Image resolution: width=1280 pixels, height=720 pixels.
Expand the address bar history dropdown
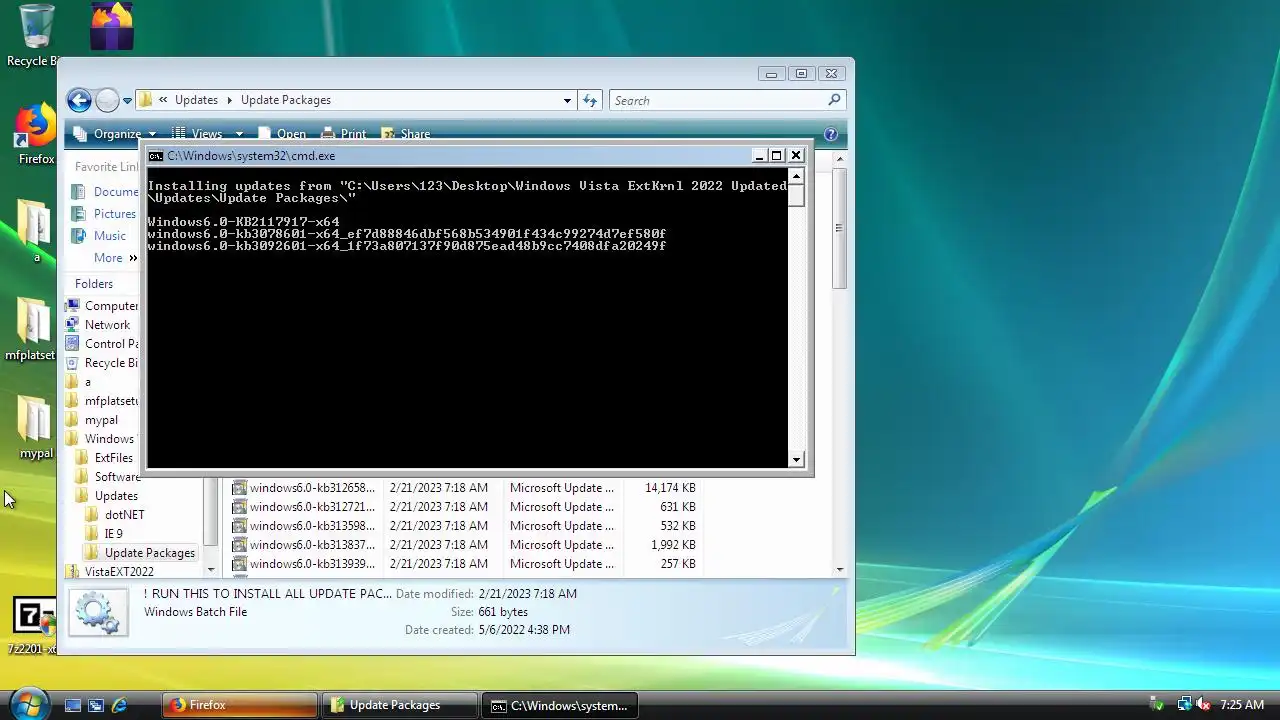tap(567, 100)
